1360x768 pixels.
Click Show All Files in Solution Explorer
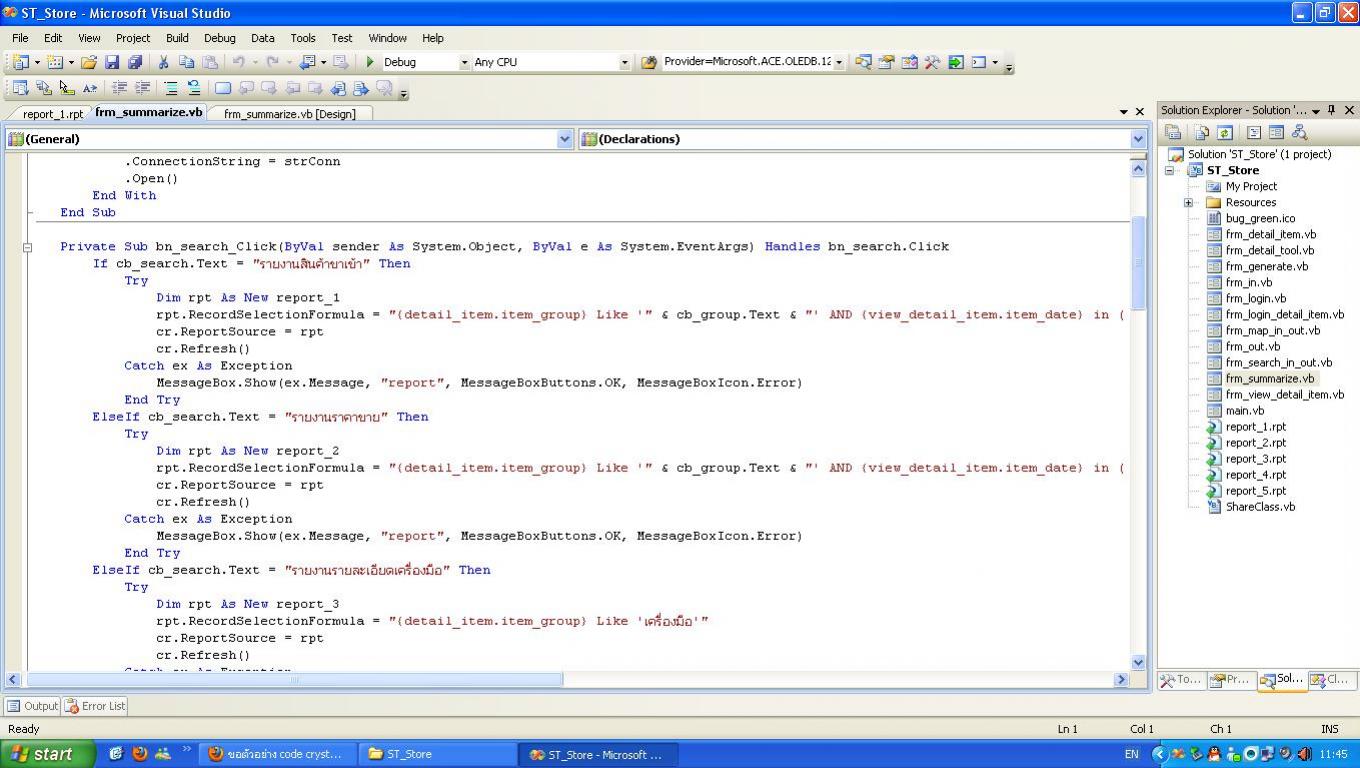[x=1202, y=132]
